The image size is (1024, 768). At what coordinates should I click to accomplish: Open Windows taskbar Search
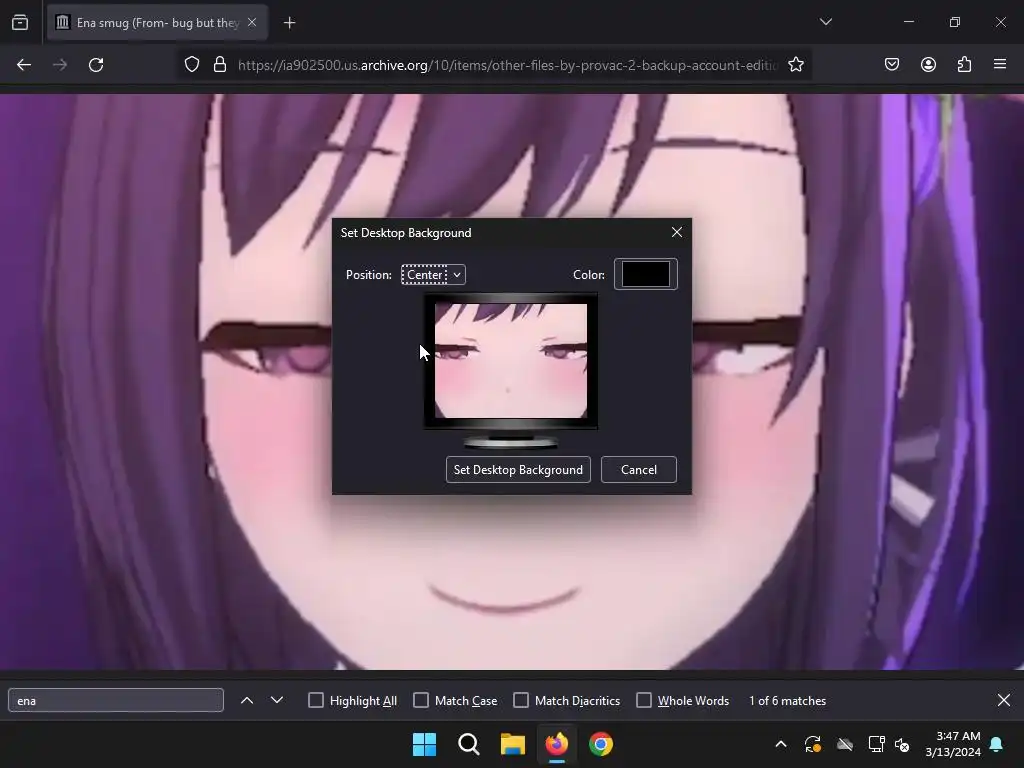(468, 744)
